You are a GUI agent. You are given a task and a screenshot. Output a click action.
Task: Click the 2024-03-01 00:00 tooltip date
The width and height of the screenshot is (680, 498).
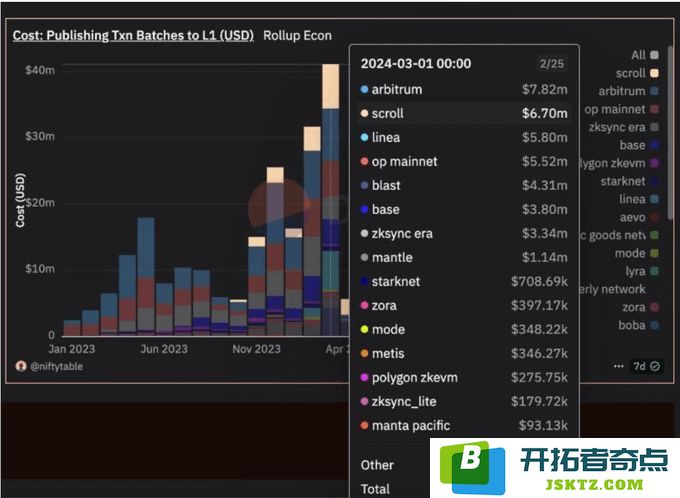tap(416, 64)
